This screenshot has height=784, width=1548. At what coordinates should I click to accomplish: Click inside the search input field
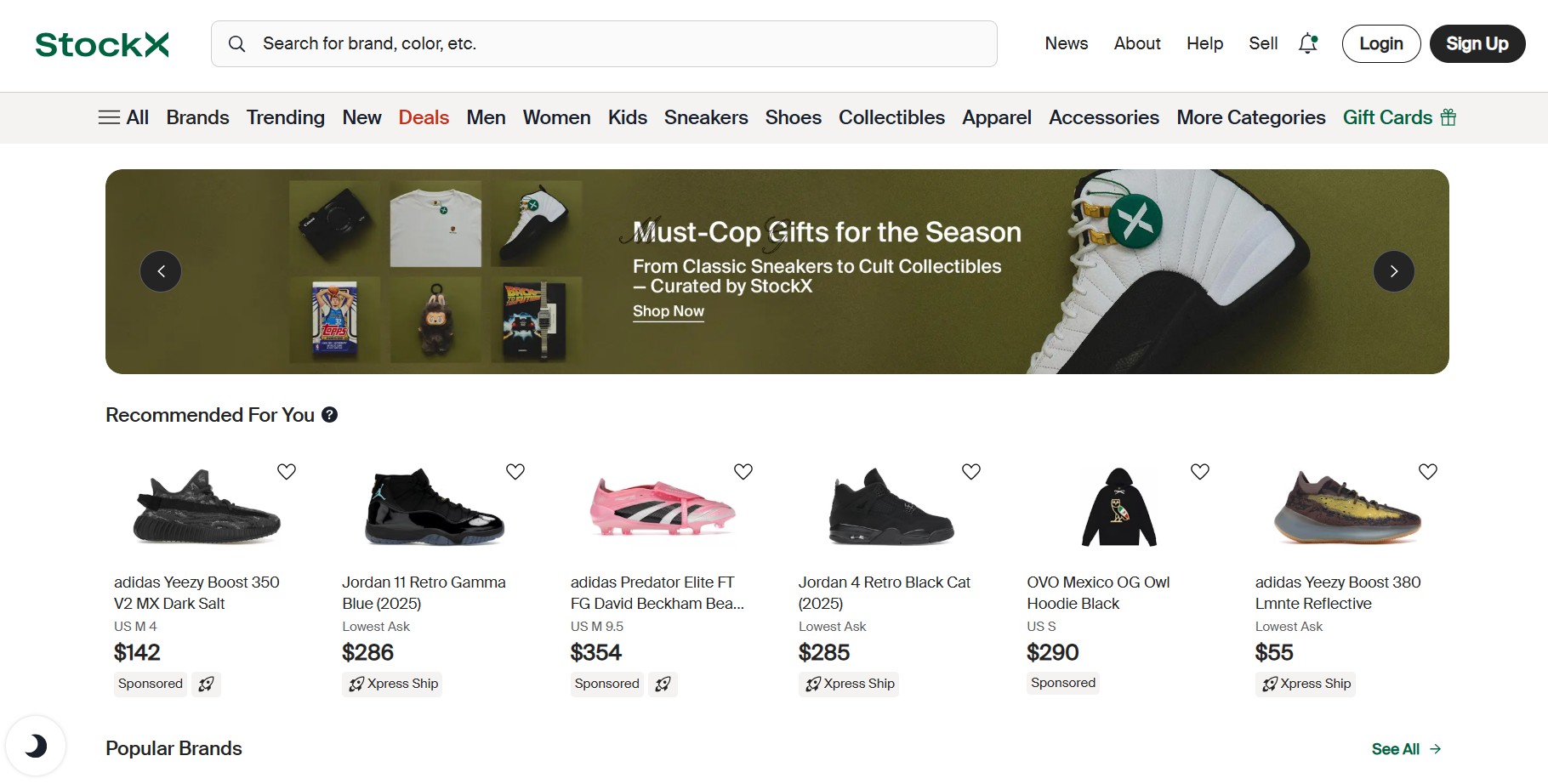click(595, 43)
